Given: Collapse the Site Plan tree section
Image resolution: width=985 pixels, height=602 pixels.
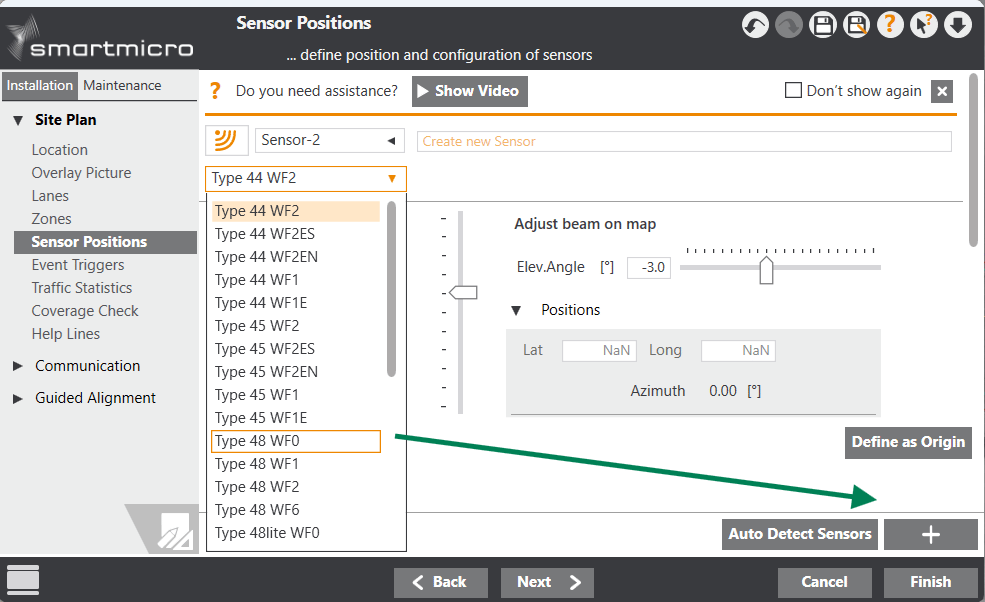Looking at the screenshot, I should [x=18, y=120].
